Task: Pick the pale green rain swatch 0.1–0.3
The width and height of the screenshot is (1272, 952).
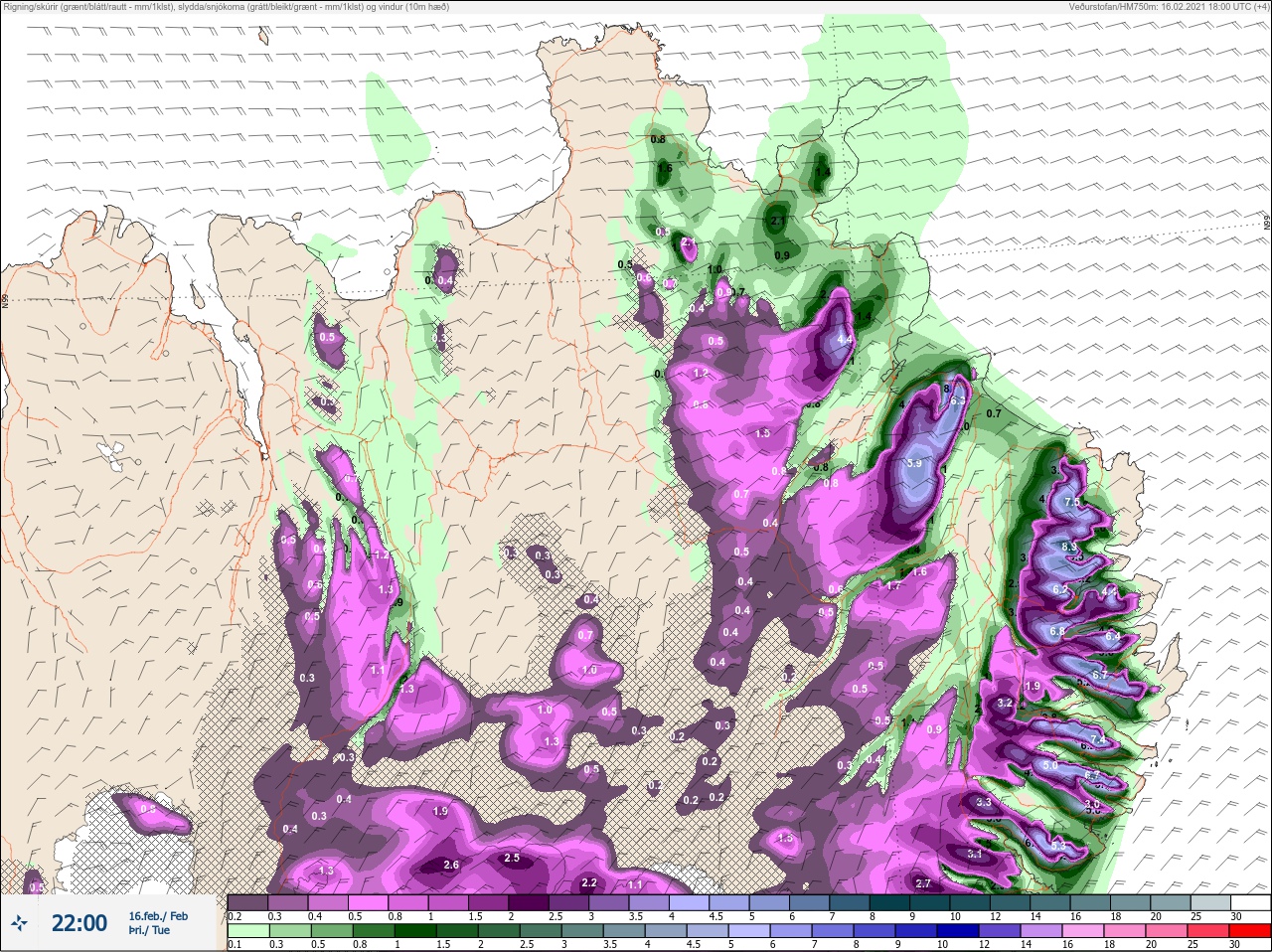Action: [x=247, y=931]
